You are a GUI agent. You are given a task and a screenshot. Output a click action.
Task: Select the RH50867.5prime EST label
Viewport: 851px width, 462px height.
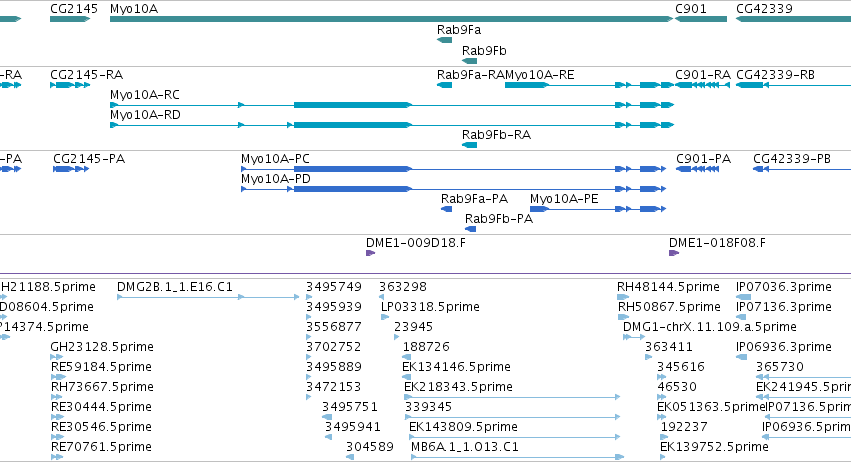(669, 307)
